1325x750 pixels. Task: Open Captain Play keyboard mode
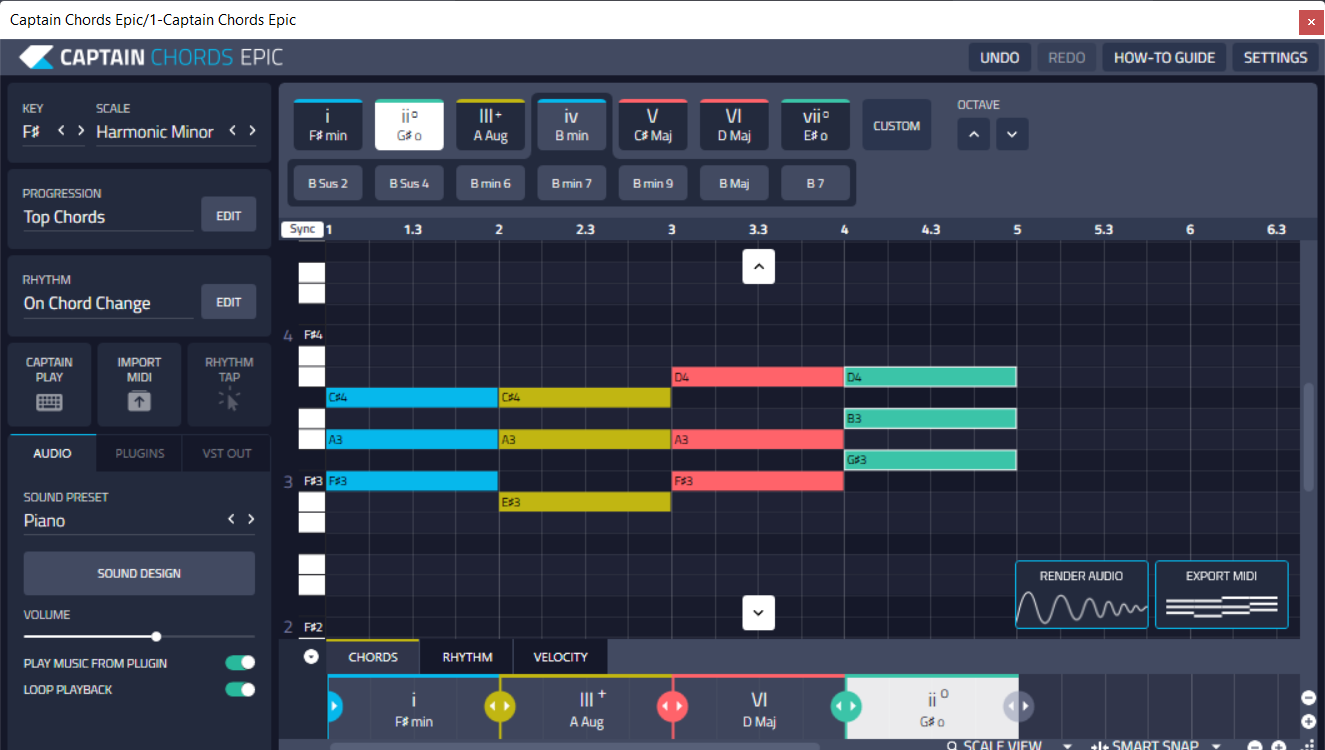pos(49,385)
